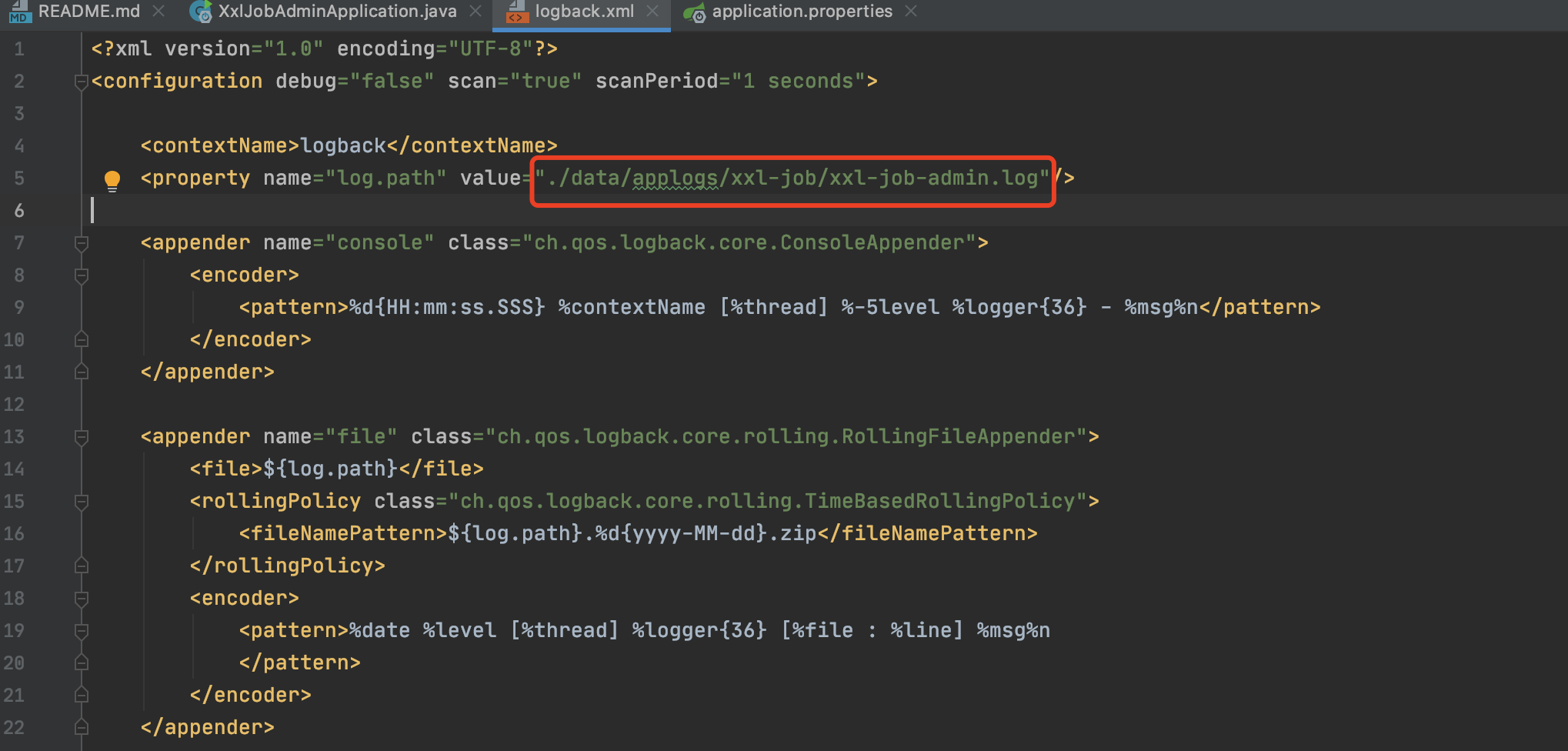Collapse the pattern fold on line 19
Viewport: 1568px width, 751px height.
pos(82,631)
